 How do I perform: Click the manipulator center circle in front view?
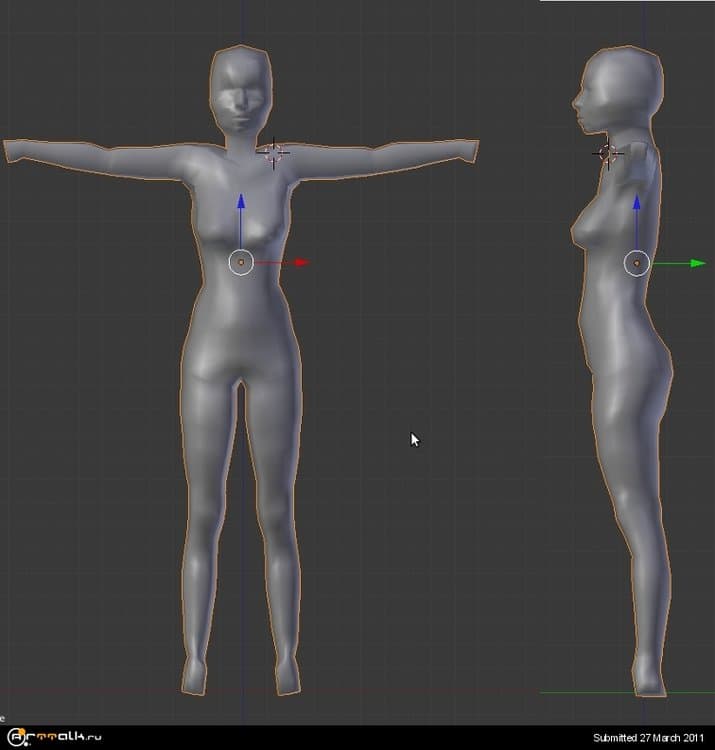click(x=241, y=262)
